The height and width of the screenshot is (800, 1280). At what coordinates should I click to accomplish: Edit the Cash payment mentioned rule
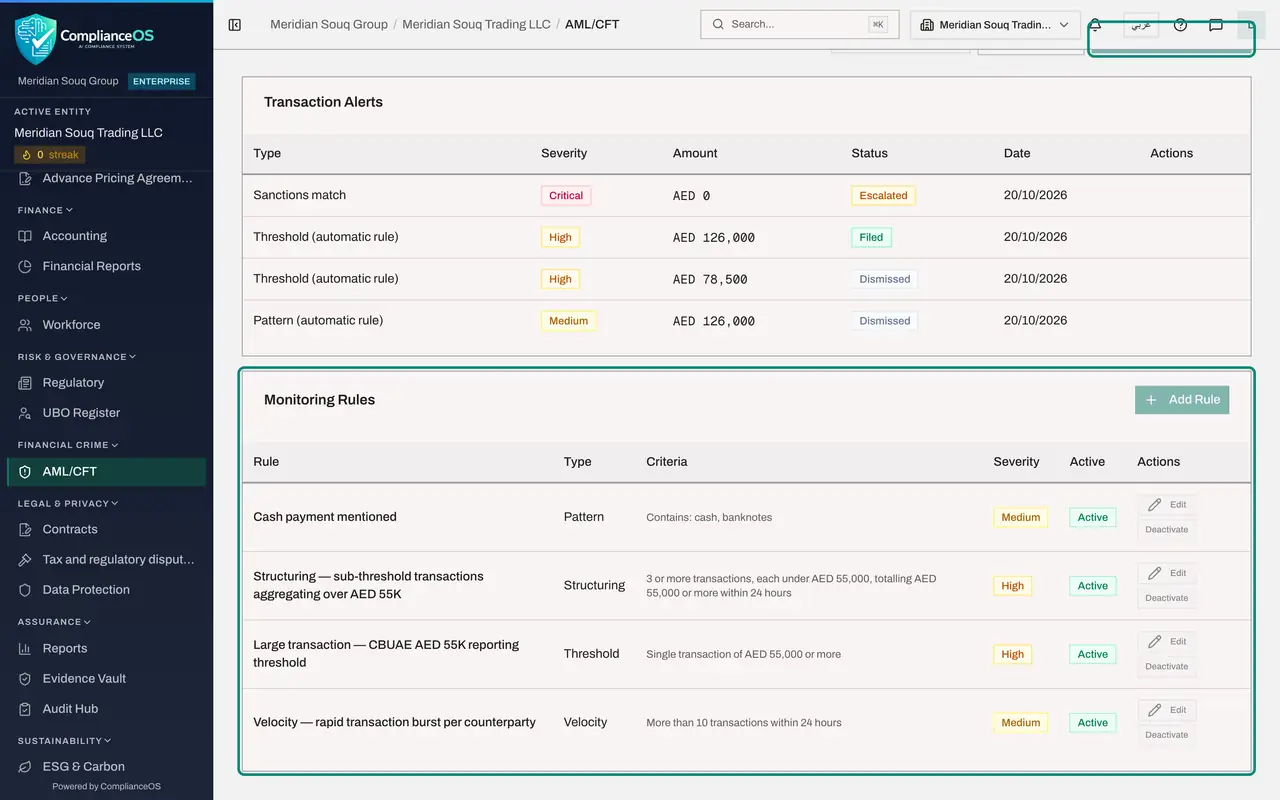click(x=1166, y=505)
